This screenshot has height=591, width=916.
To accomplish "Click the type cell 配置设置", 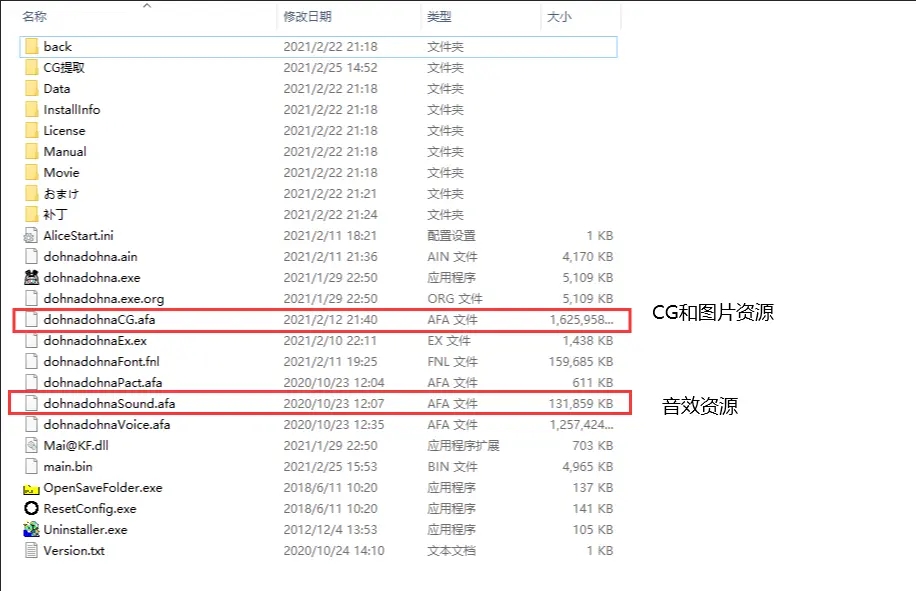I will (451, 235).
